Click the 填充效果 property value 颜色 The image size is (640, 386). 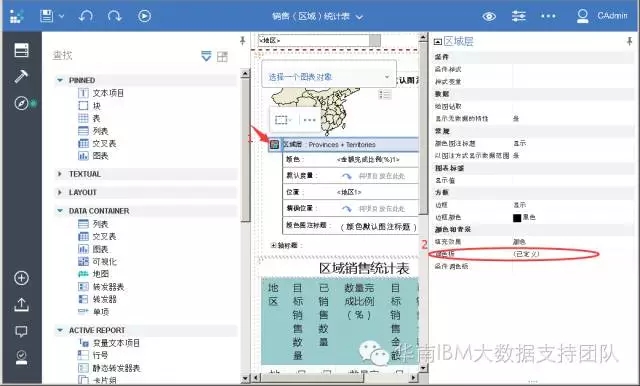pos(519,242)
